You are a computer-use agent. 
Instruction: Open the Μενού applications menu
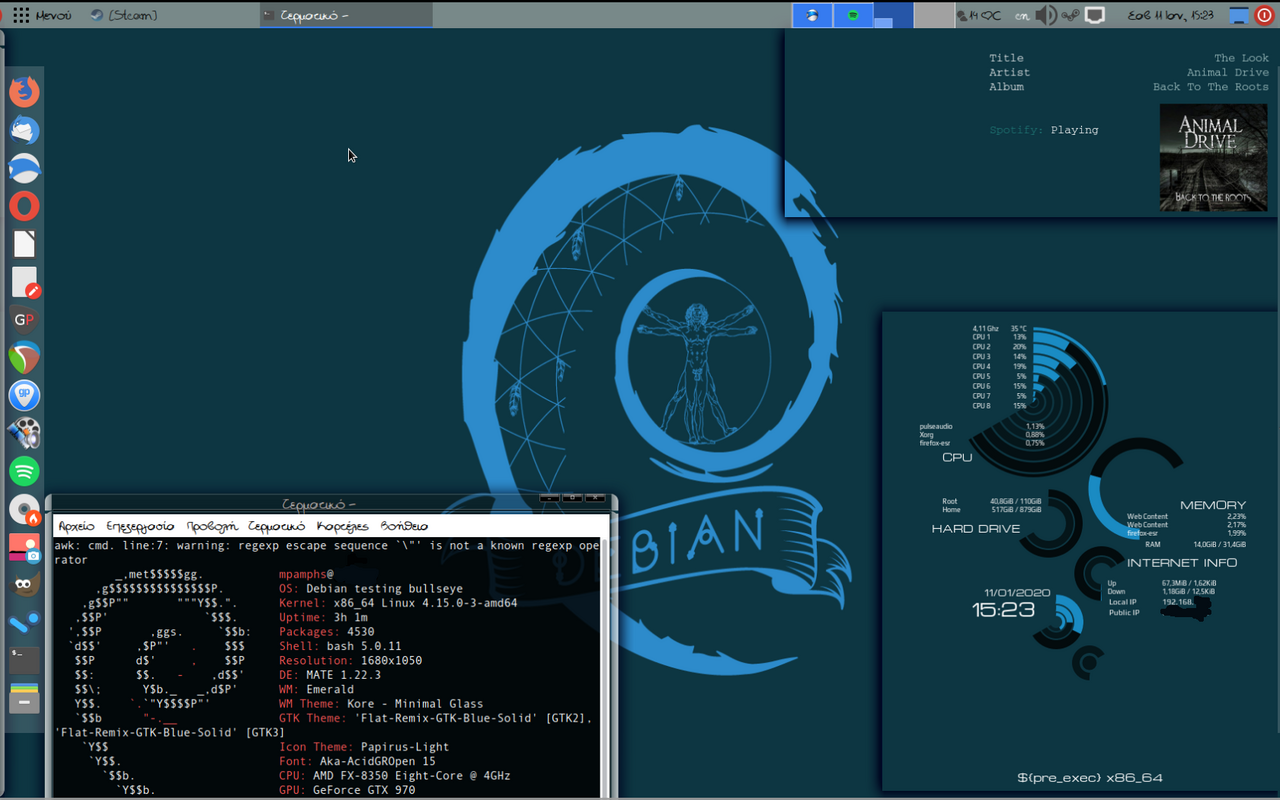point(42,15)
